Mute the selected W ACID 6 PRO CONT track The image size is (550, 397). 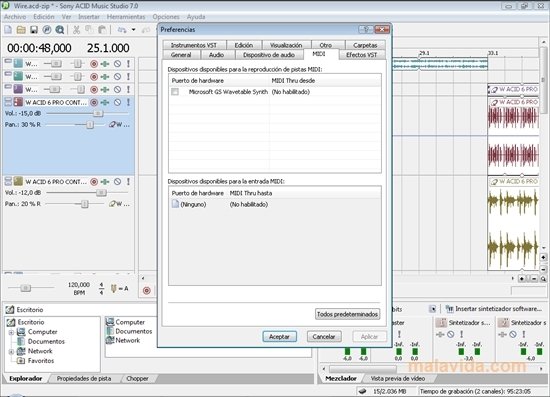click(118, 102)
